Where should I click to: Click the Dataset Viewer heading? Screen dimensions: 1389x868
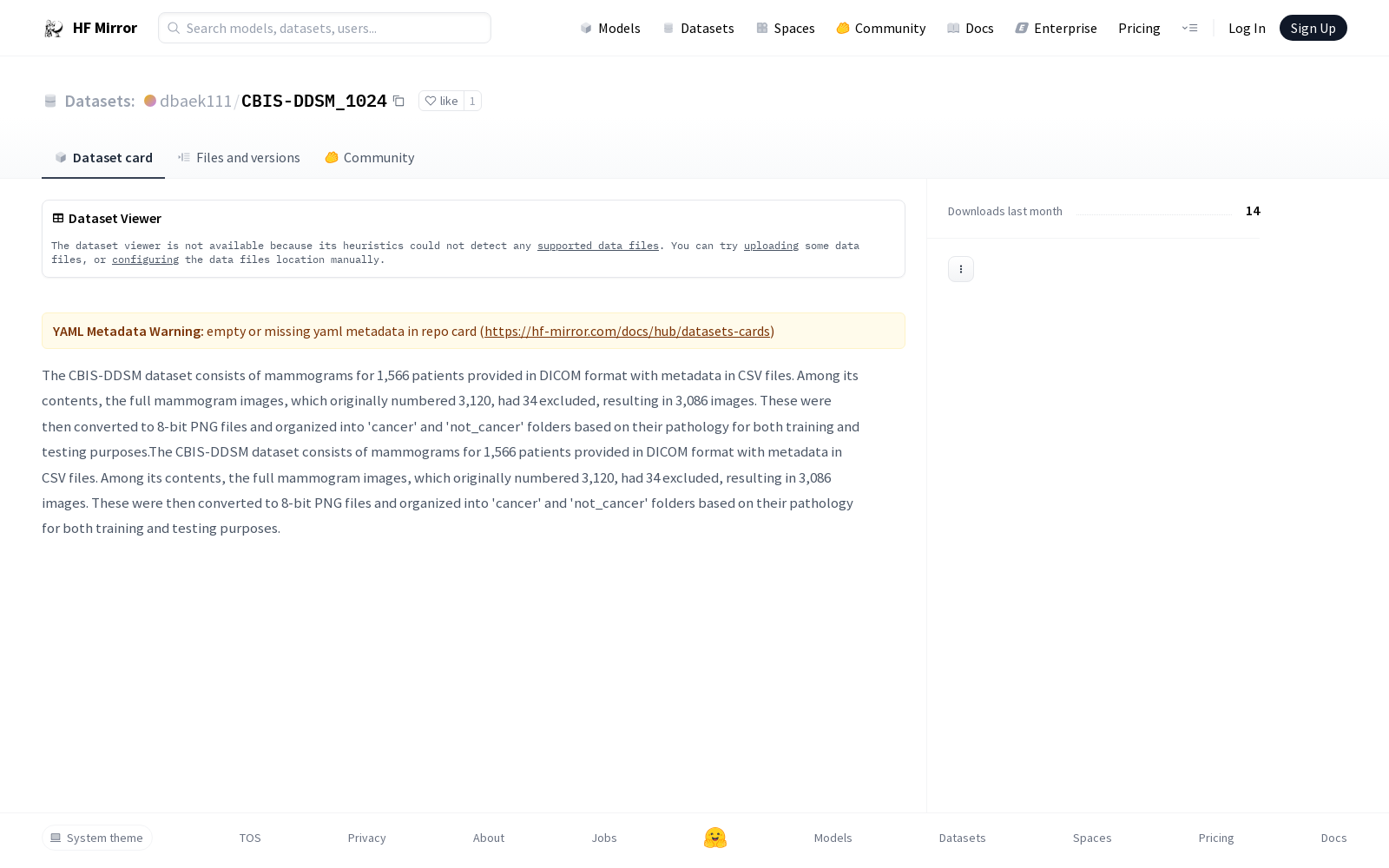(115, 218)
